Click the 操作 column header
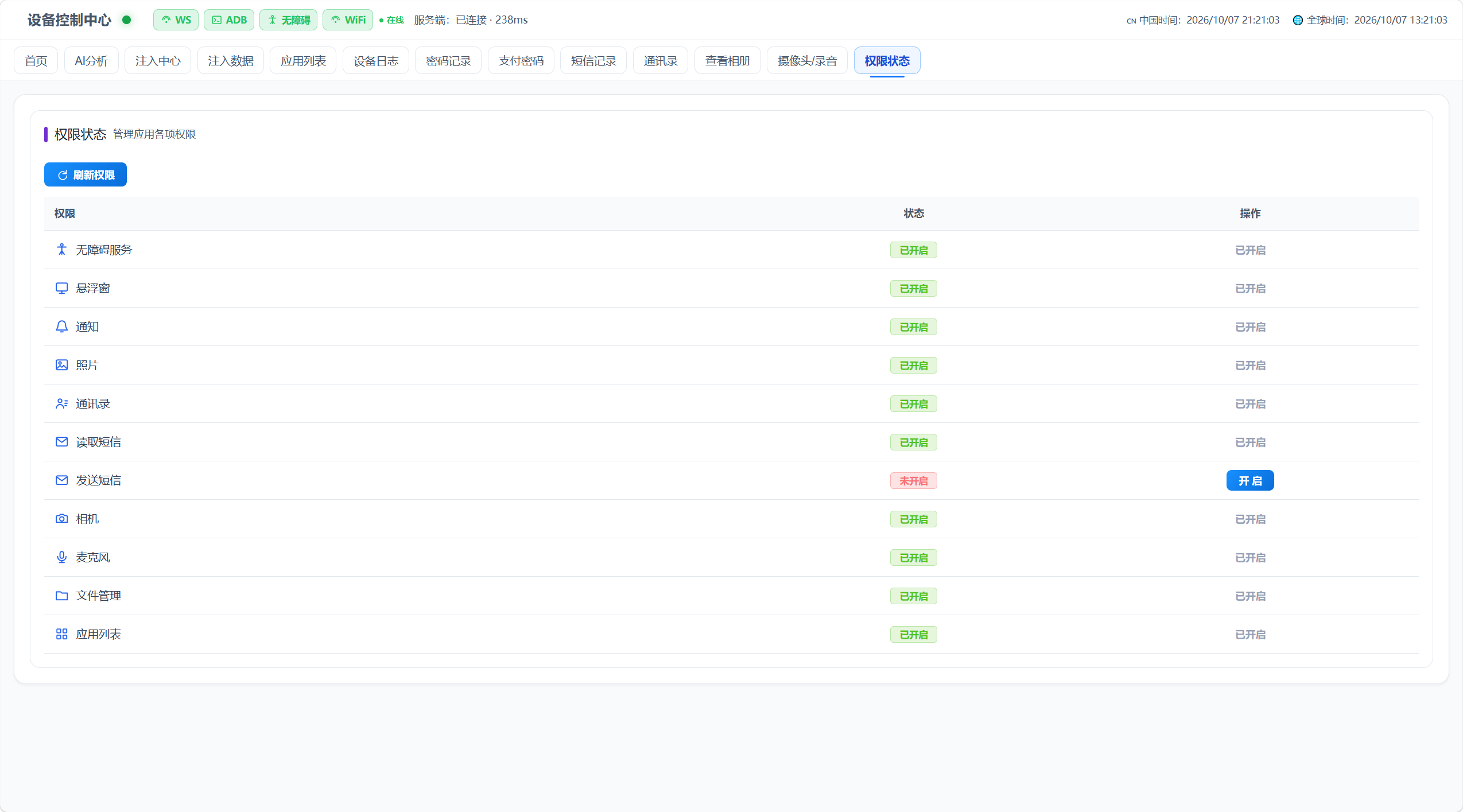Viewport: 1463px width, 812px height. click(1250, 213)
